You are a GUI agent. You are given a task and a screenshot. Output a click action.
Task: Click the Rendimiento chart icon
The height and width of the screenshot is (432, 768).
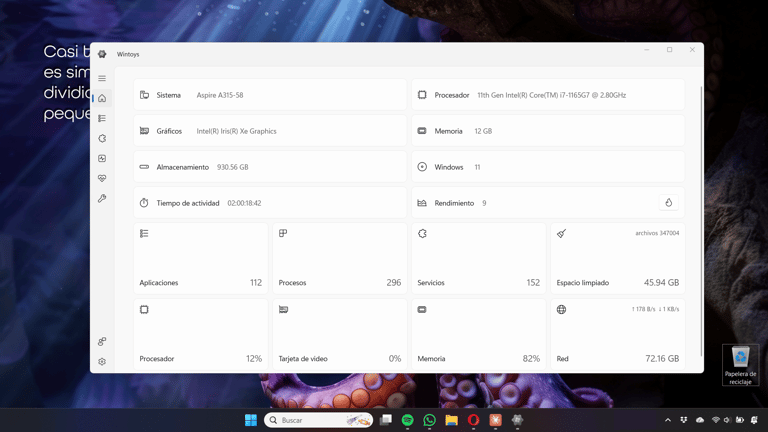(422, 203)
